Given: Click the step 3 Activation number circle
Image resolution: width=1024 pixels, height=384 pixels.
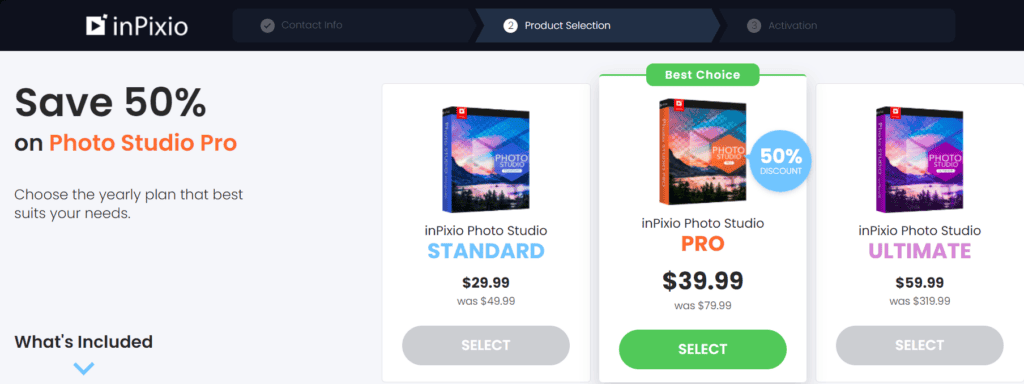Looking at the screenshot, I should 754,25.
